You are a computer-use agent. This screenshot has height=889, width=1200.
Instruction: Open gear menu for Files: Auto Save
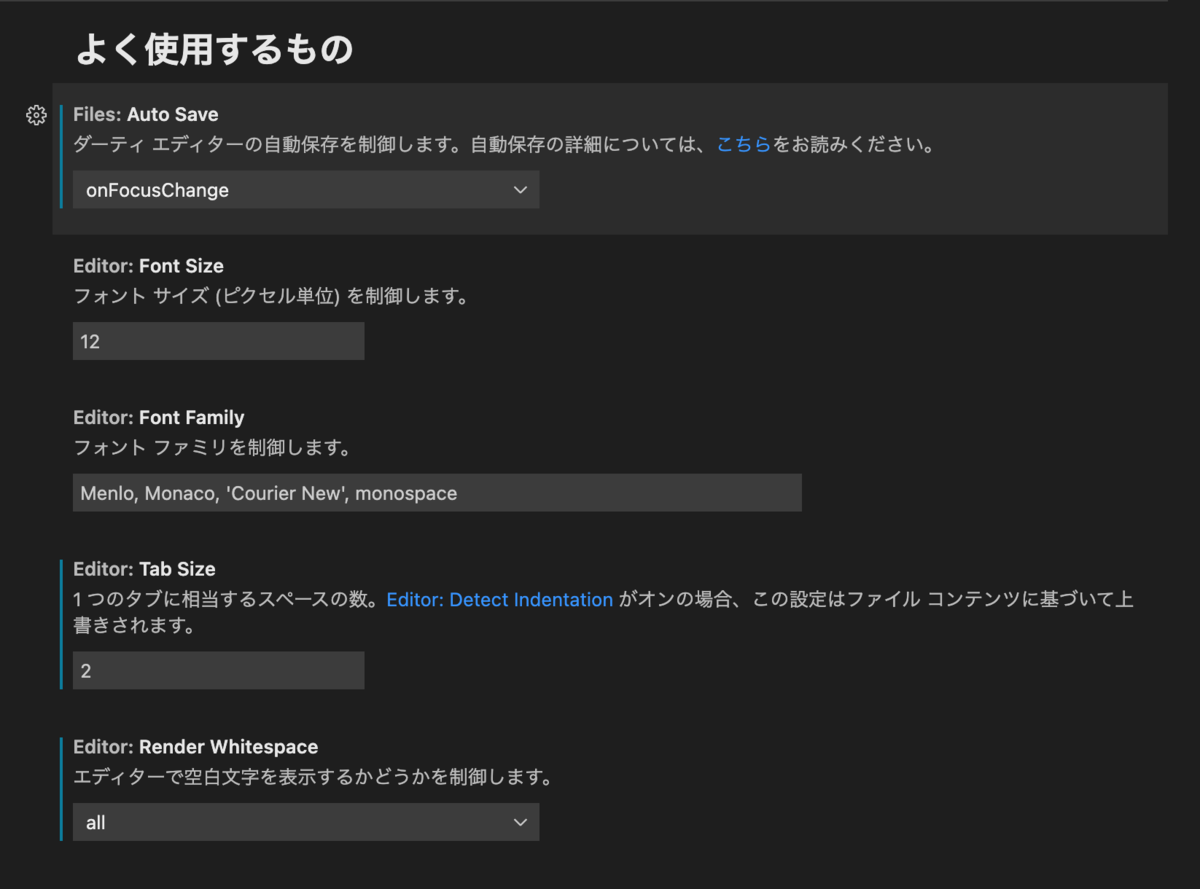pyautogui.click(x=35, y=115)
